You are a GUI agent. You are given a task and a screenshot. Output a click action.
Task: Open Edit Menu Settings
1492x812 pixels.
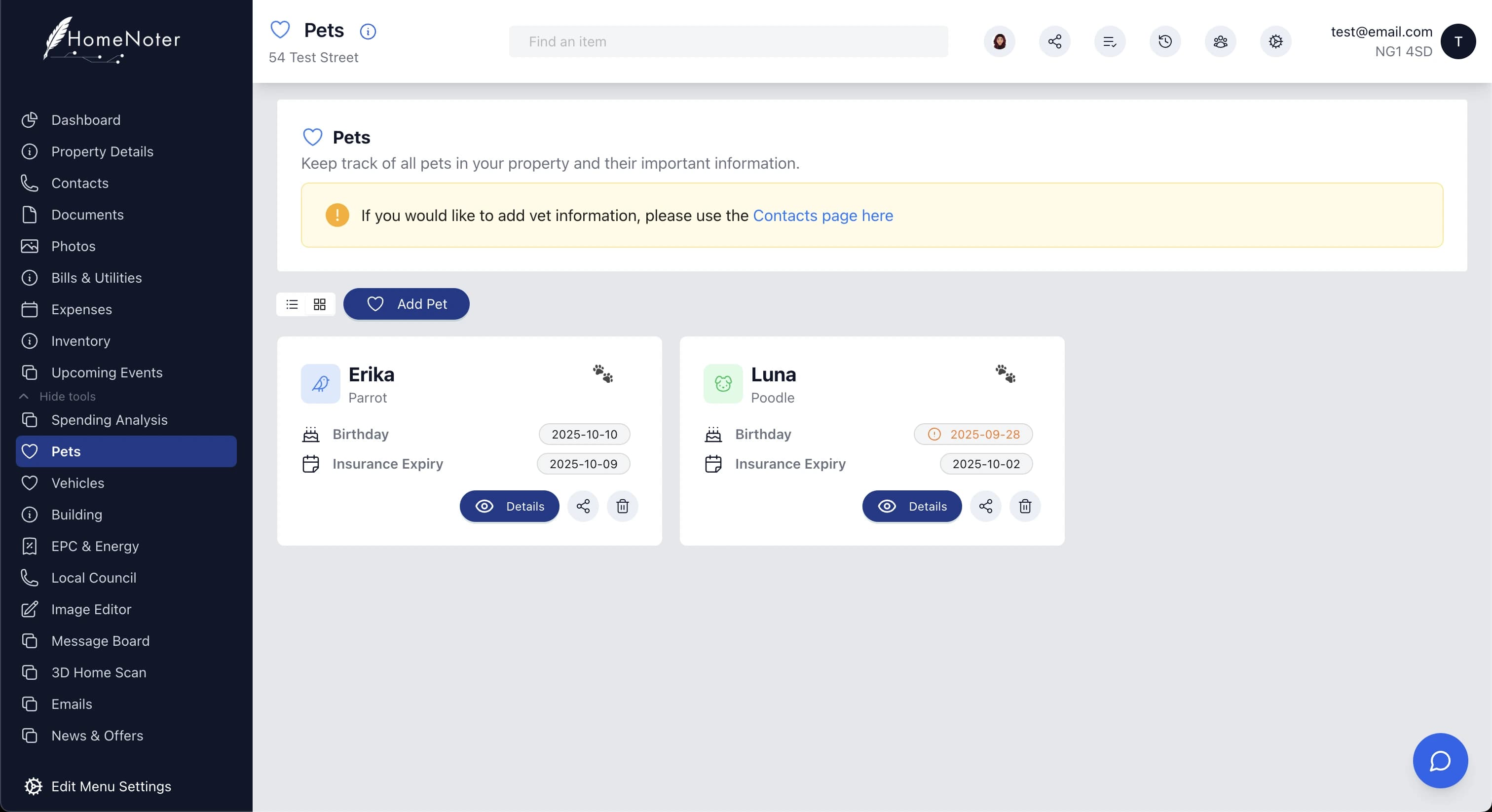pyautogui.click(x=111, y=786)
